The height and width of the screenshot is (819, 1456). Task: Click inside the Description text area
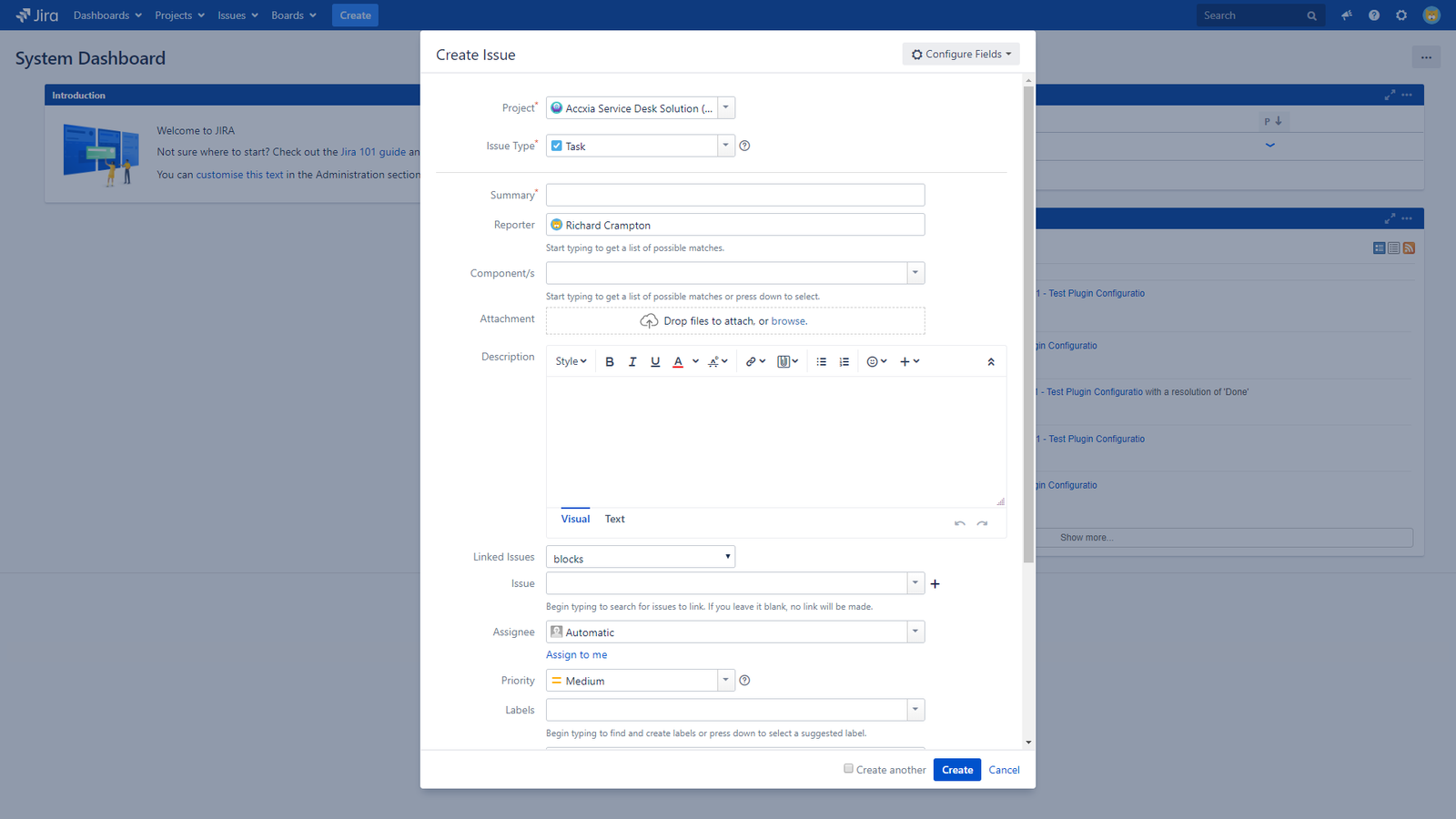coord(776,442)
